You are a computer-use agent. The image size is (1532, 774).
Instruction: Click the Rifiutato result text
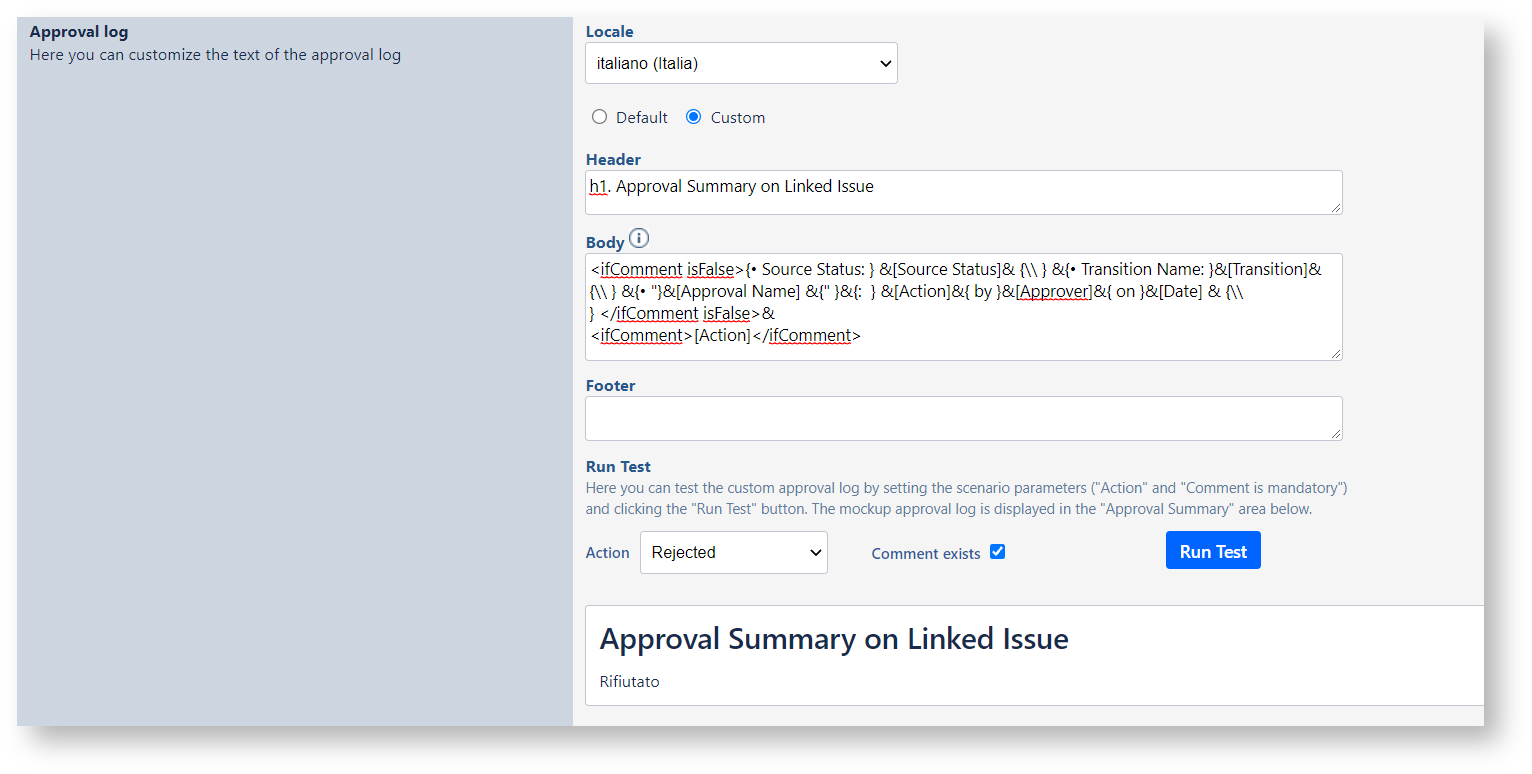pos(629,682)
